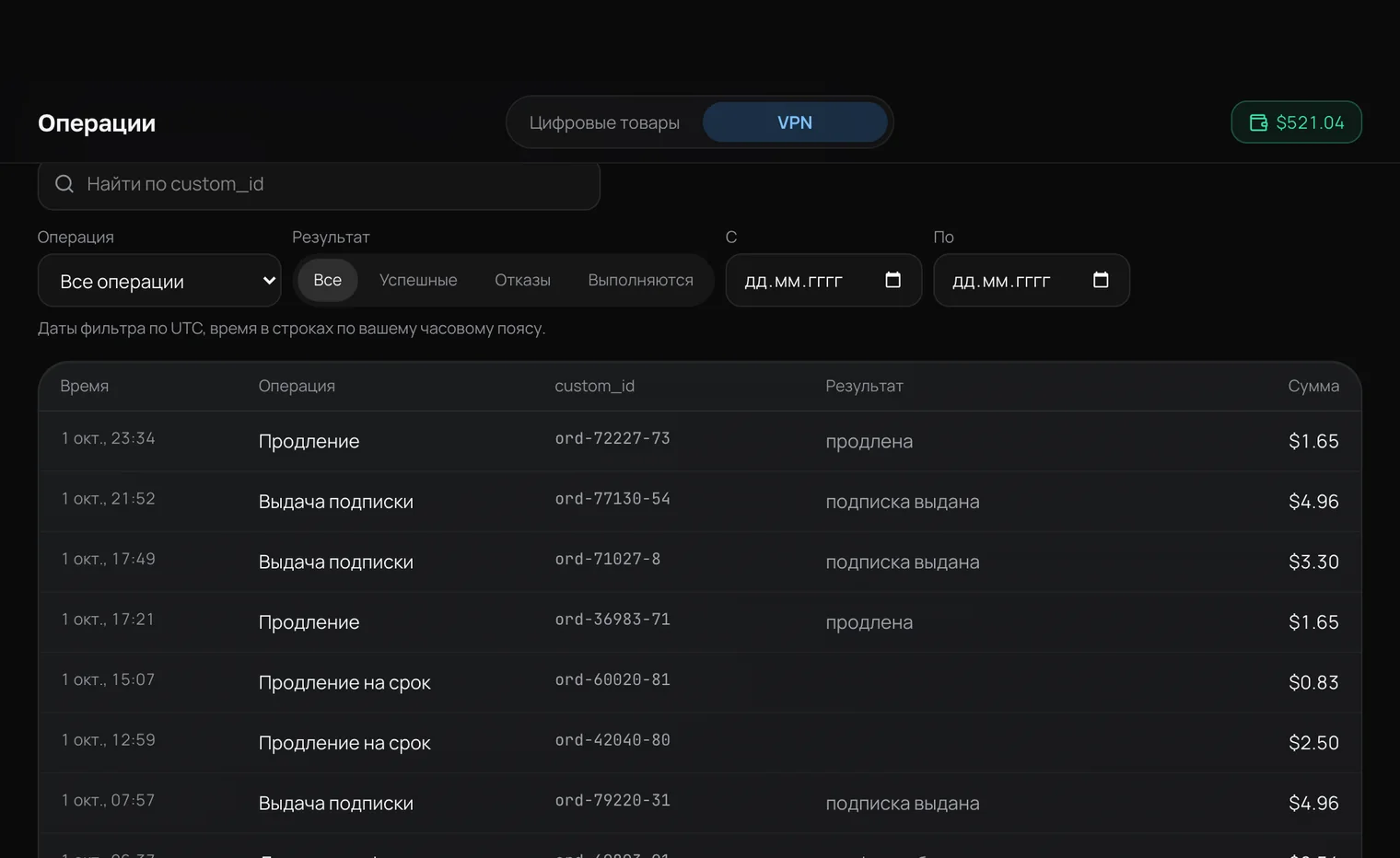Click the wallet icon in the balance button

(1258, 122)
